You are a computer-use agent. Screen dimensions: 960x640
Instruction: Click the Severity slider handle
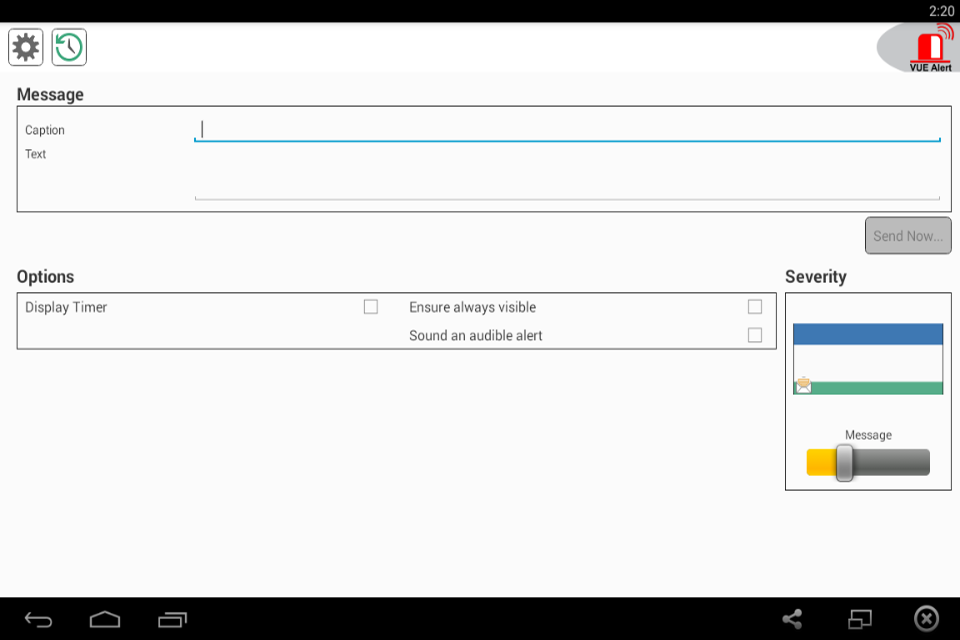coord(844,462)
